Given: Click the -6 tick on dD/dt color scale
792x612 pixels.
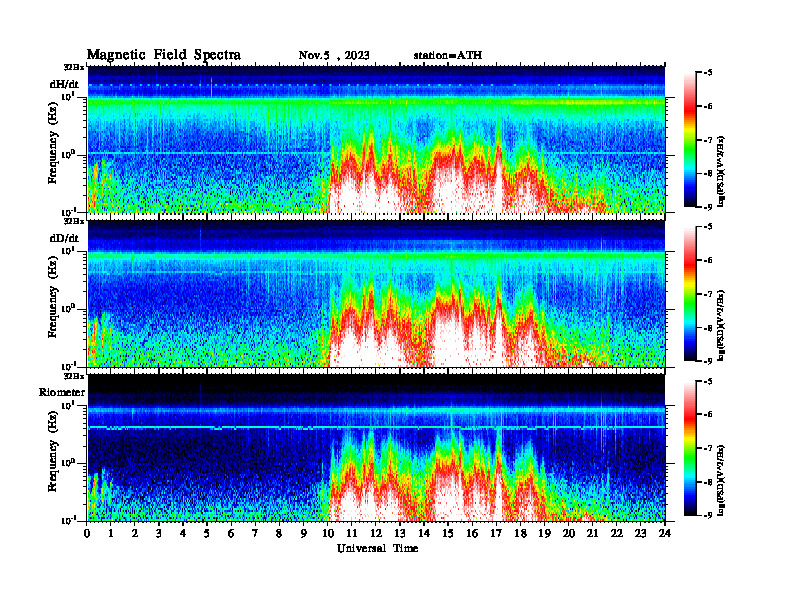Looking at the screenshot, I should pyautogui.click(x=709, y=260).
